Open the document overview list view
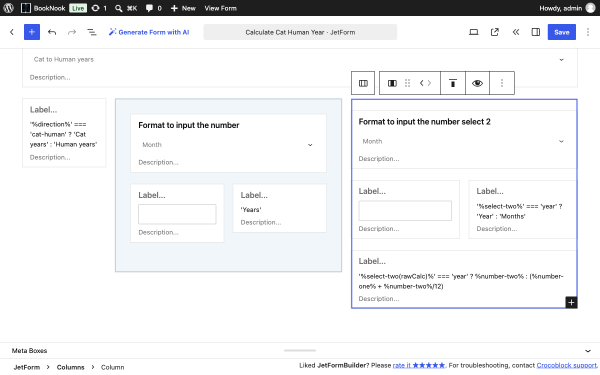Image resolution: width=600 pixels, height=375 pixels. pos(92,32)
